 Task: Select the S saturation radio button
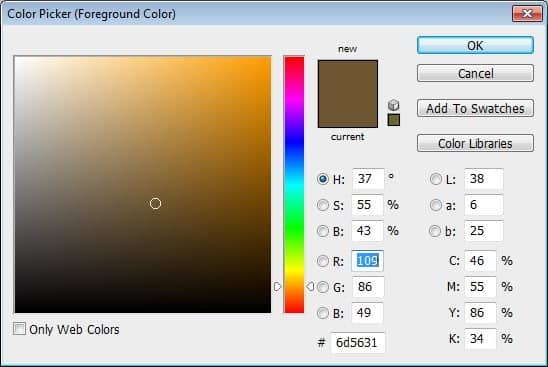(323, 205)
